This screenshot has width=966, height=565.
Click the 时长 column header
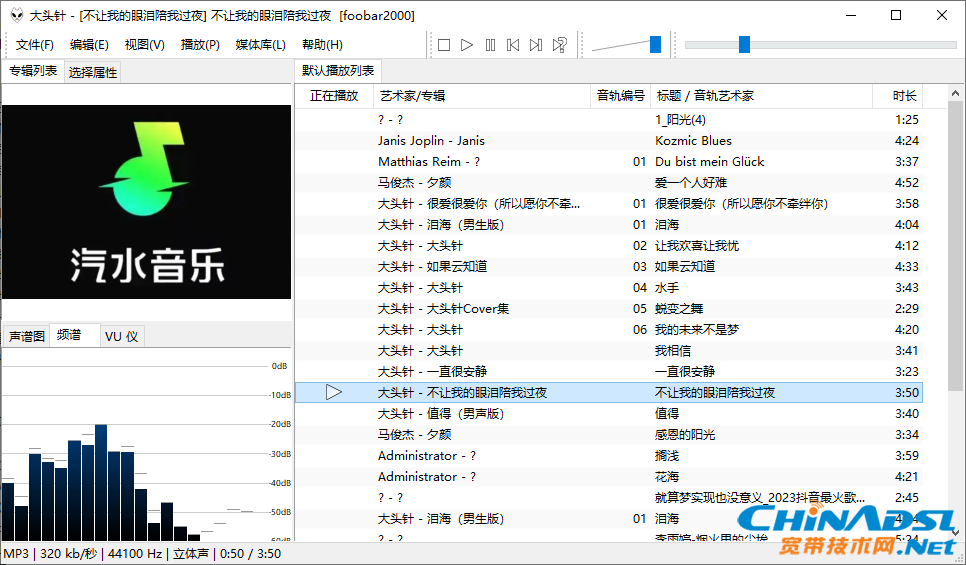point(904,96)
